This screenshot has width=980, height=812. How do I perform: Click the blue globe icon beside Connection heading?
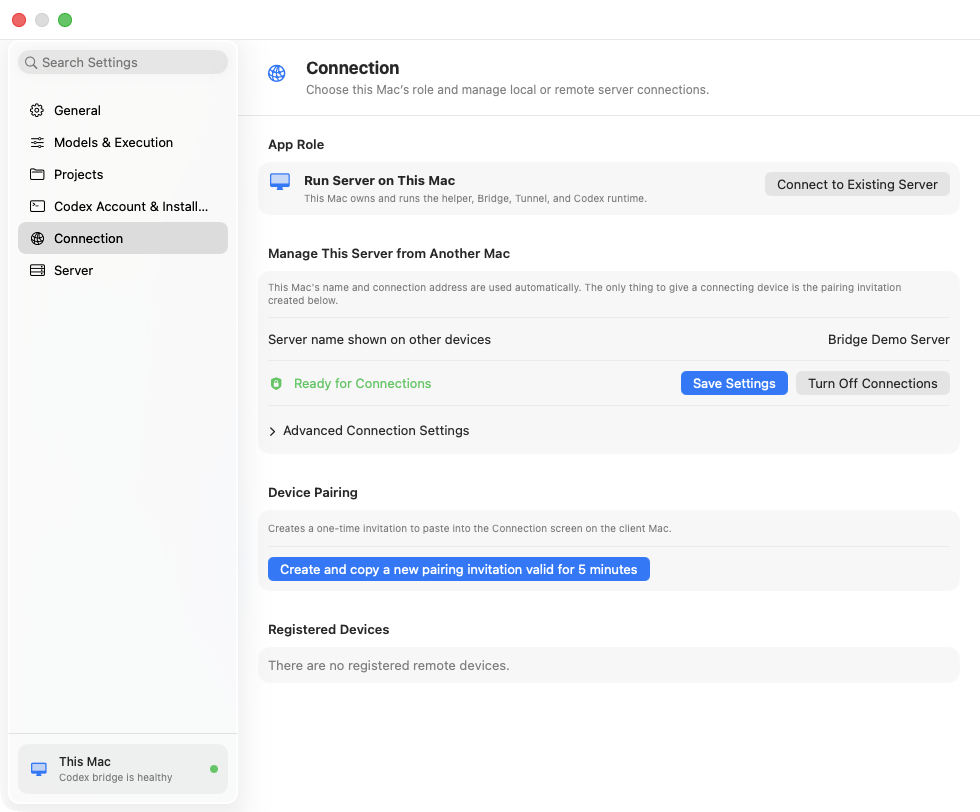click(277, 73)
